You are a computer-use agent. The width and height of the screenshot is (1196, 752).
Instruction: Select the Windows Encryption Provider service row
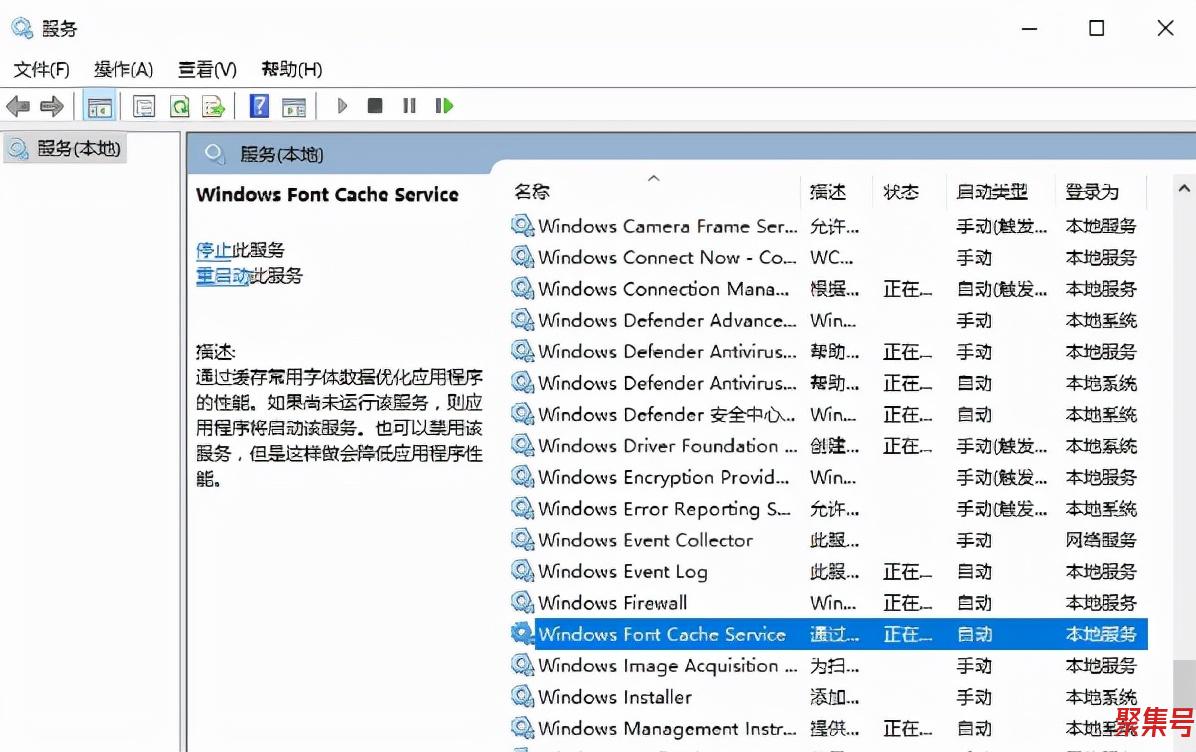click(828, 477)
